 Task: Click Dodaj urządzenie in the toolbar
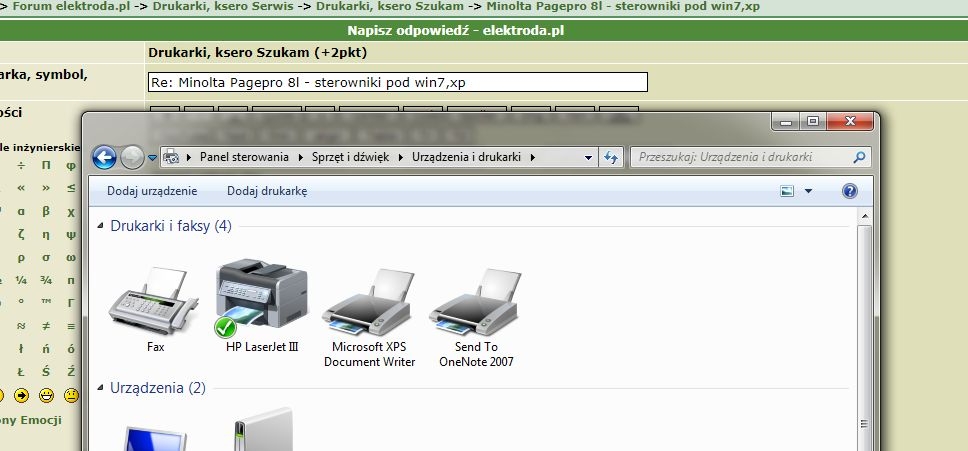(x=152, y=191)
